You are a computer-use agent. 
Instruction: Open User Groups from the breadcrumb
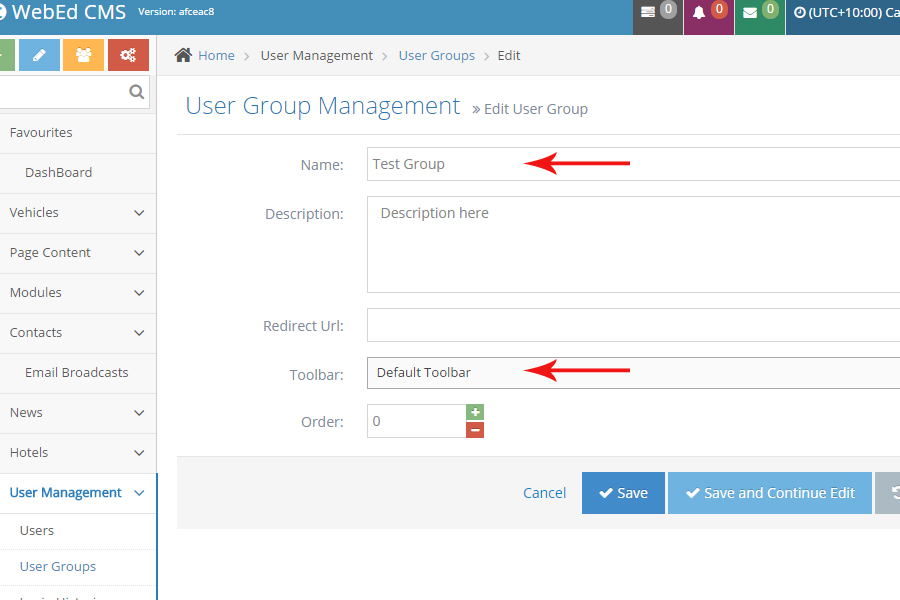[436, 55]
